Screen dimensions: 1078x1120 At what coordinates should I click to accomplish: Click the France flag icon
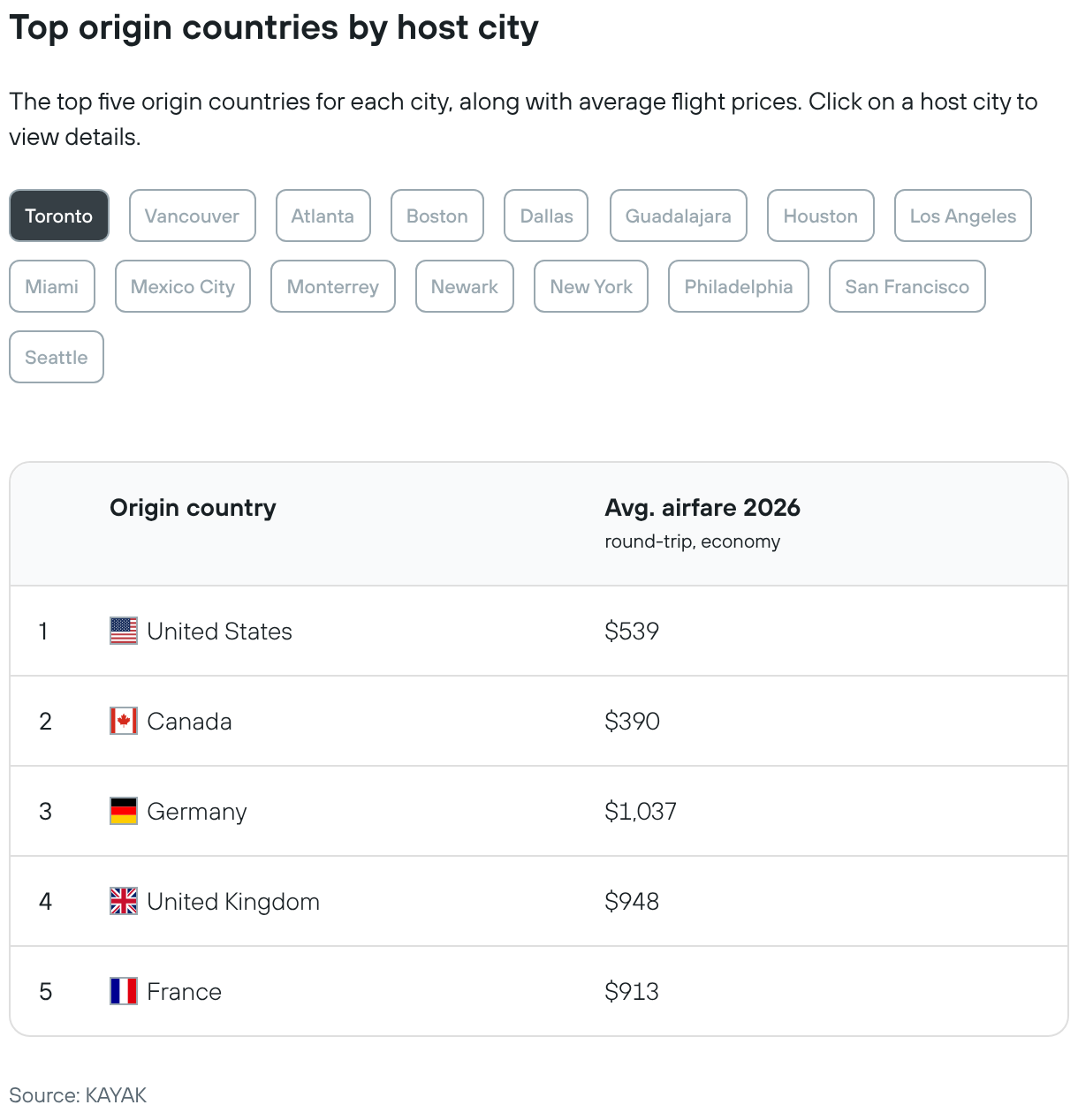point(124,991)
